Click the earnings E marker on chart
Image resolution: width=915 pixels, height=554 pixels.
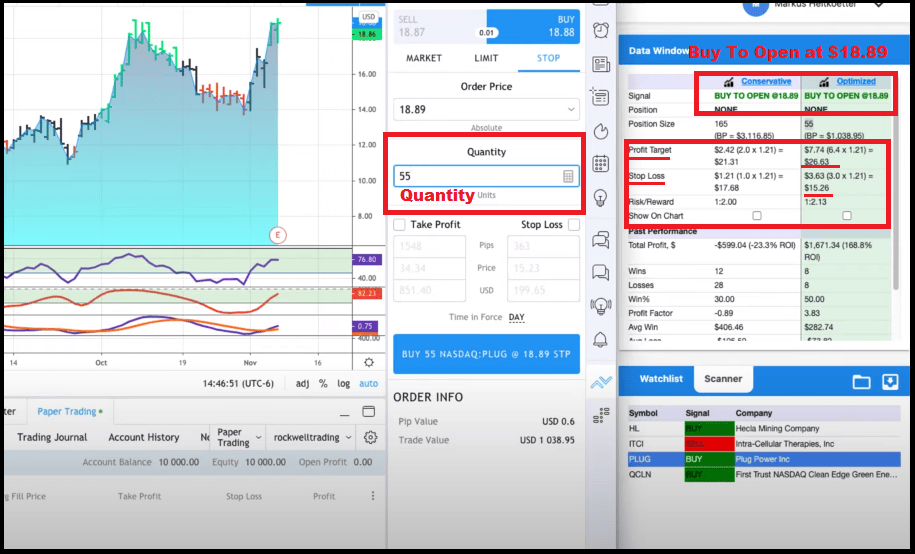click(x=278, y=235)
